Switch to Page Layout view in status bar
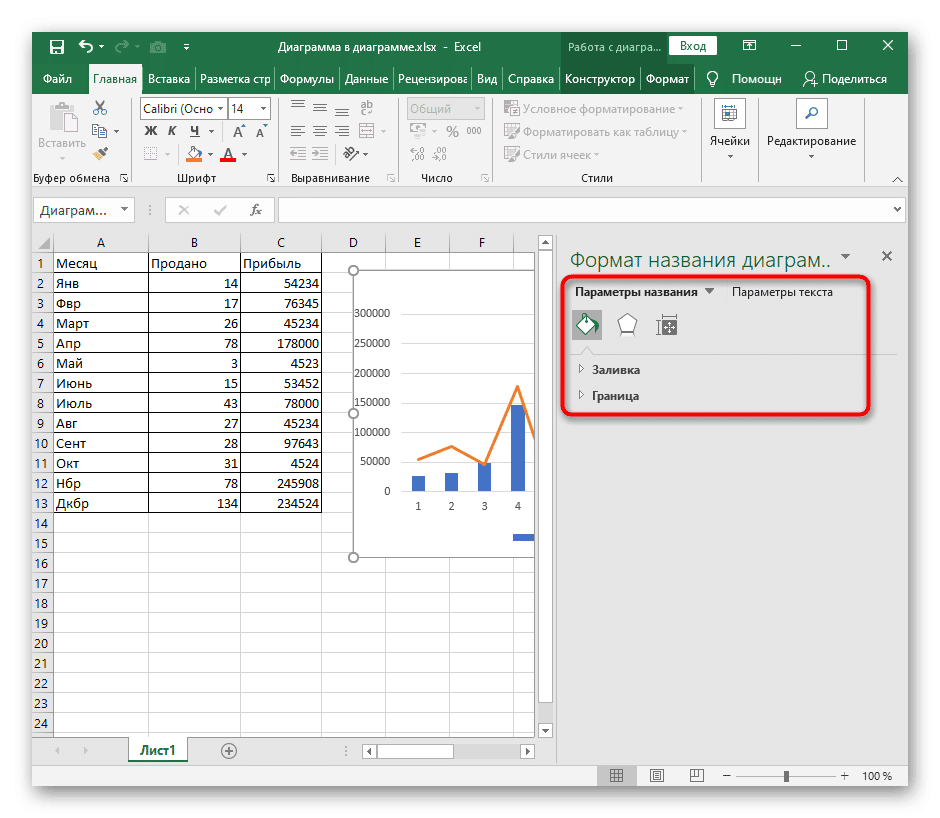The image size is (940, 818). 655,776
